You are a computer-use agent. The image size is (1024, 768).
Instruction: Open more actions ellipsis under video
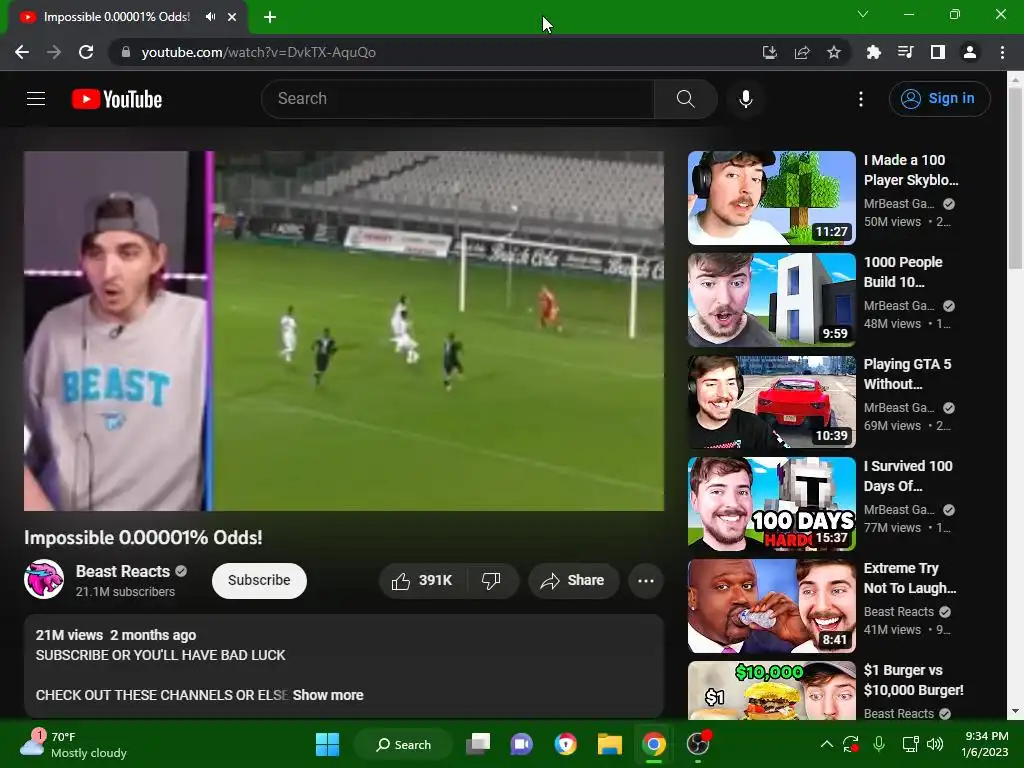coord(646,581)
